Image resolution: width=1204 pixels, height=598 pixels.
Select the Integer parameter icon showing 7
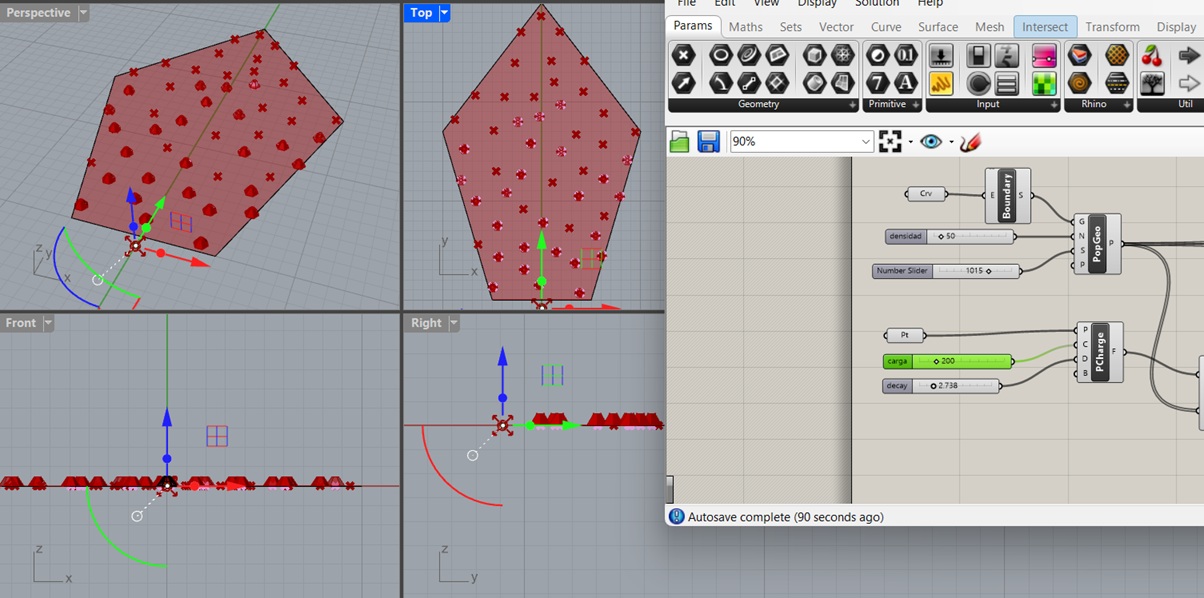[878, 82]
